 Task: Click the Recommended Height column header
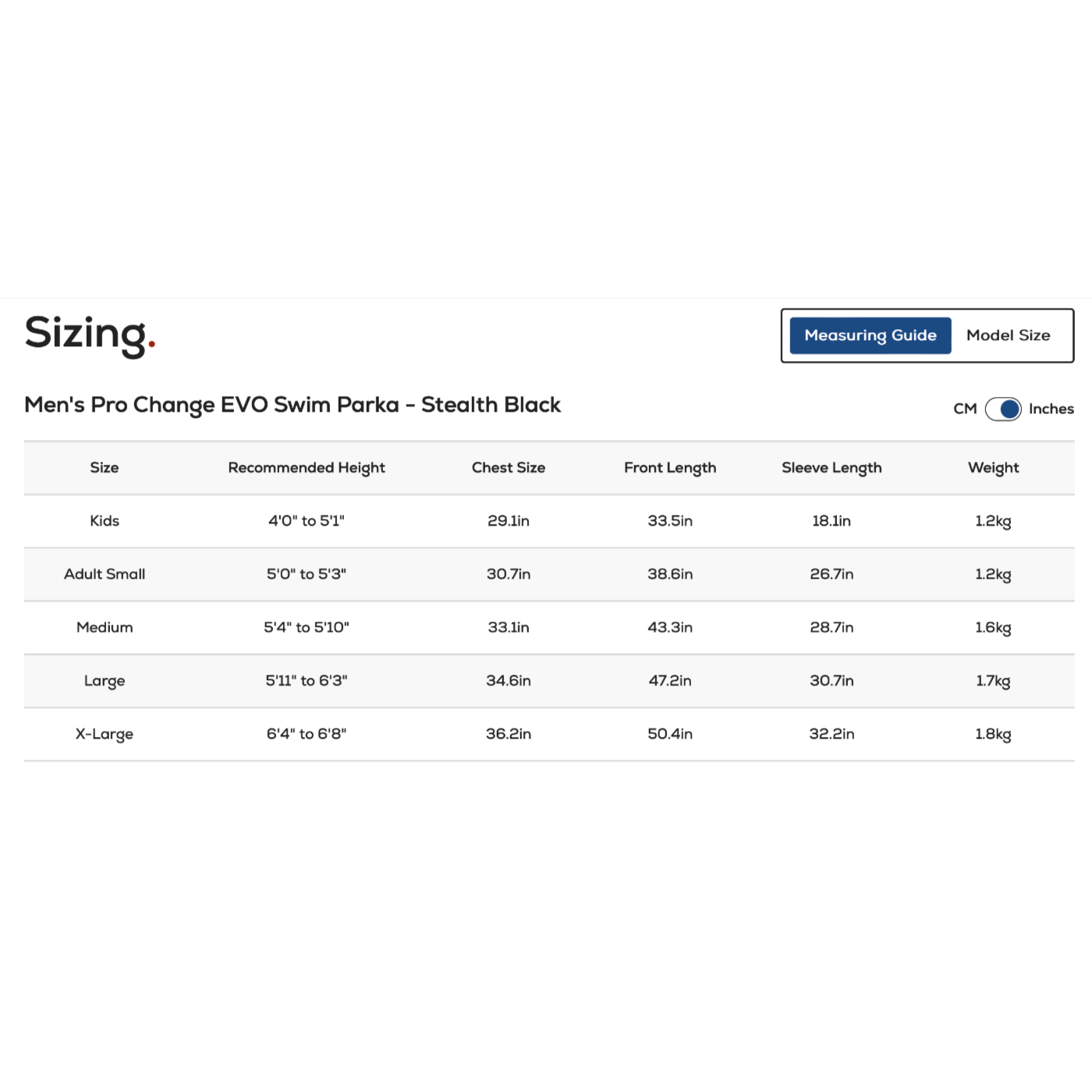click(x=307, y=468)
